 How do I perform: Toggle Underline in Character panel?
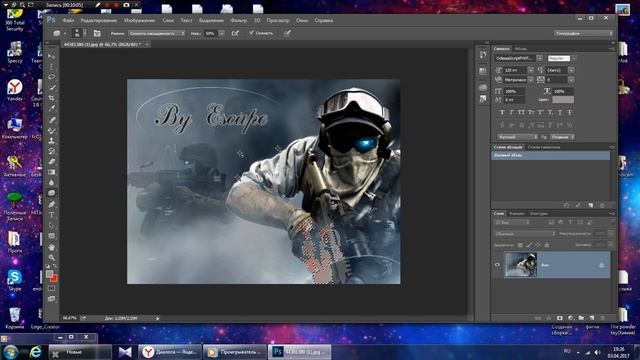click(x=560, y=112)
